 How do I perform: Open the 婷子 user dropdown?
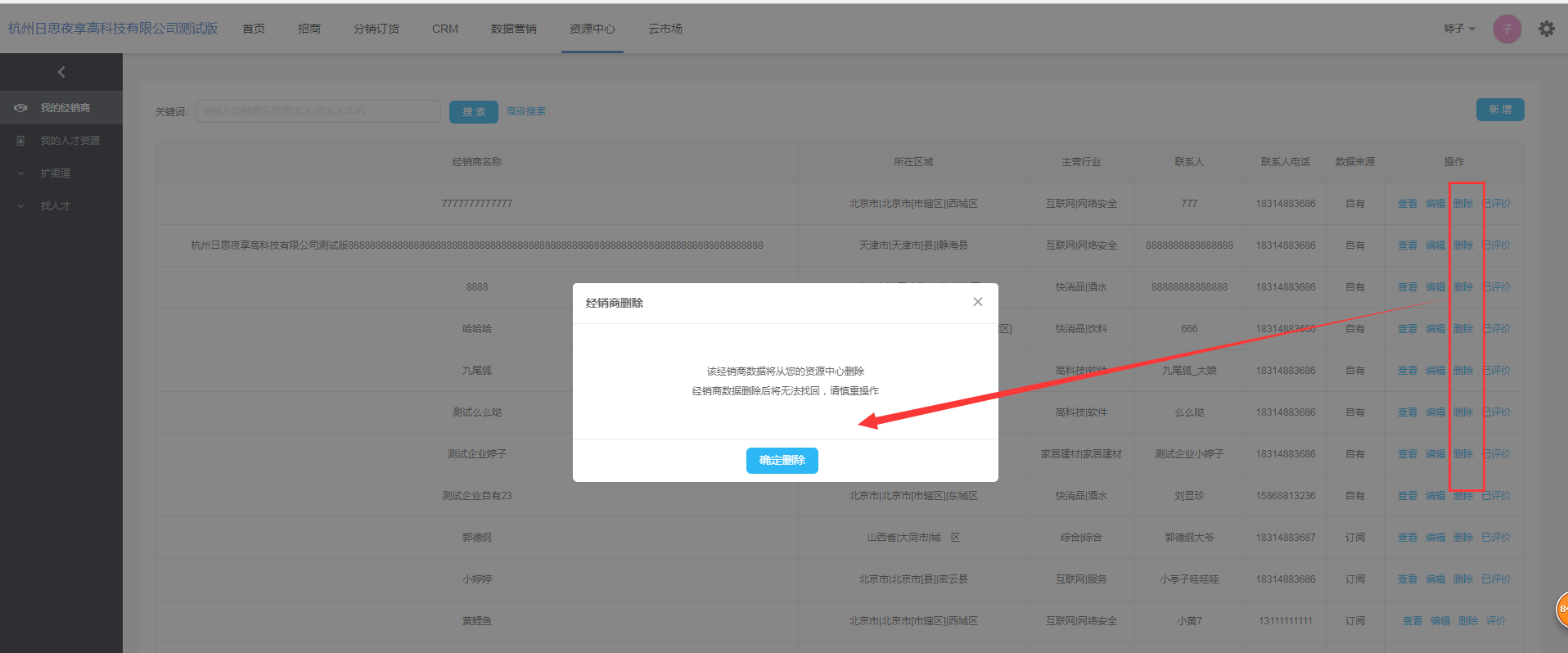[1459, 29]
